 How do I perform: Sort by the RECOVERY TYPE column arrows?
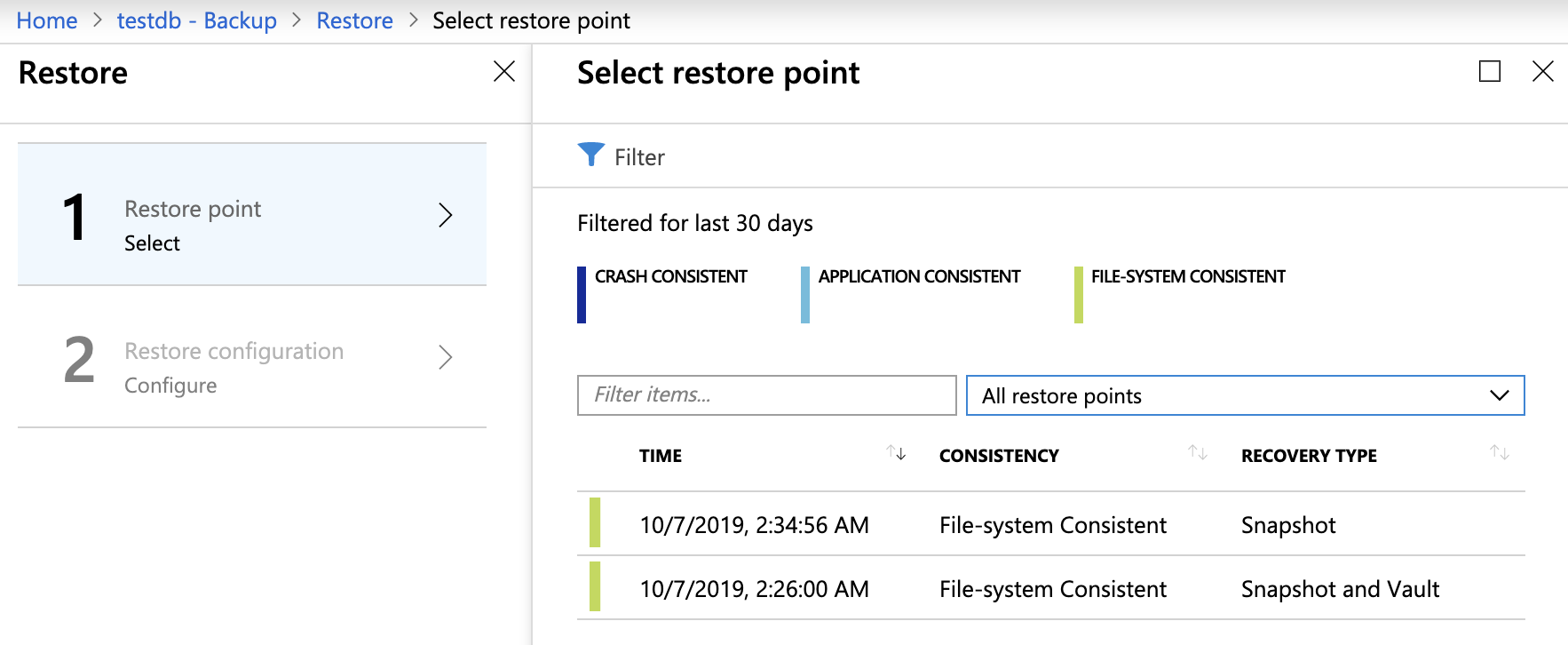pyautogui.click(x=1500, y=453)
